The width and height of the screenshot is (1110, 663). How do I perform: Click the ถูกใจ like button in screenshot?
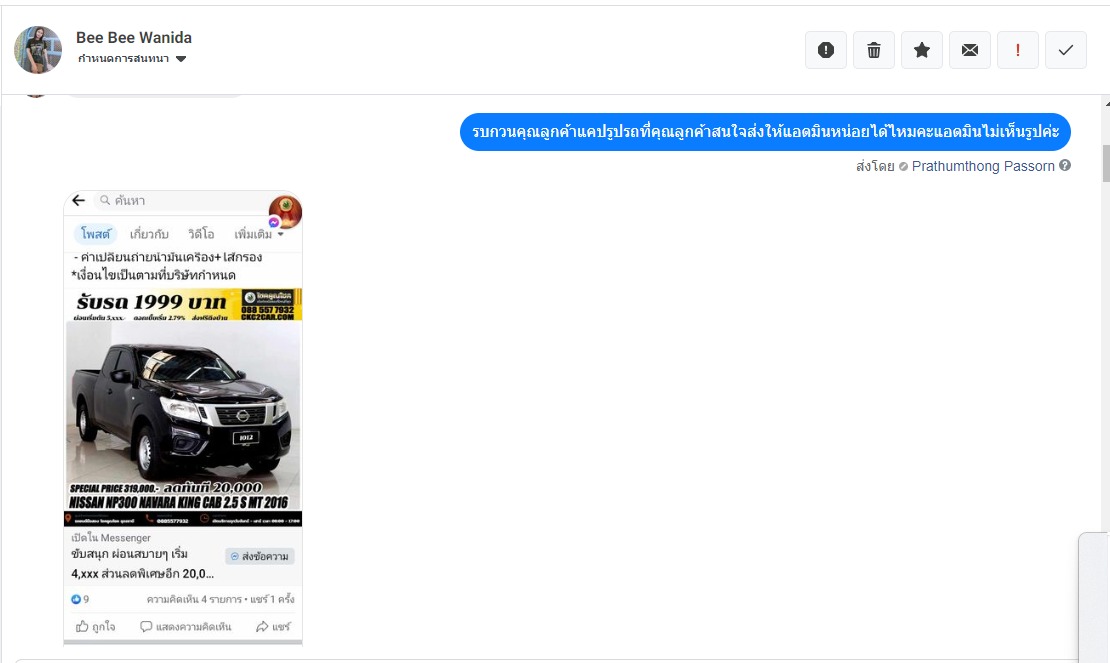[x=96, y=626]
